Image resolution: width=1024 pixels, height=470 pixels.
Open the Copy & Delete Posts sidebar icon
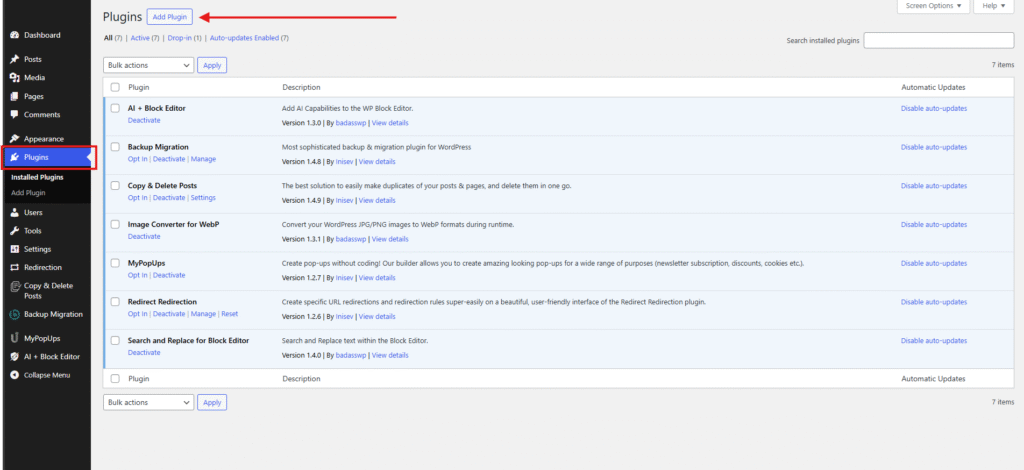pos(15,287)
